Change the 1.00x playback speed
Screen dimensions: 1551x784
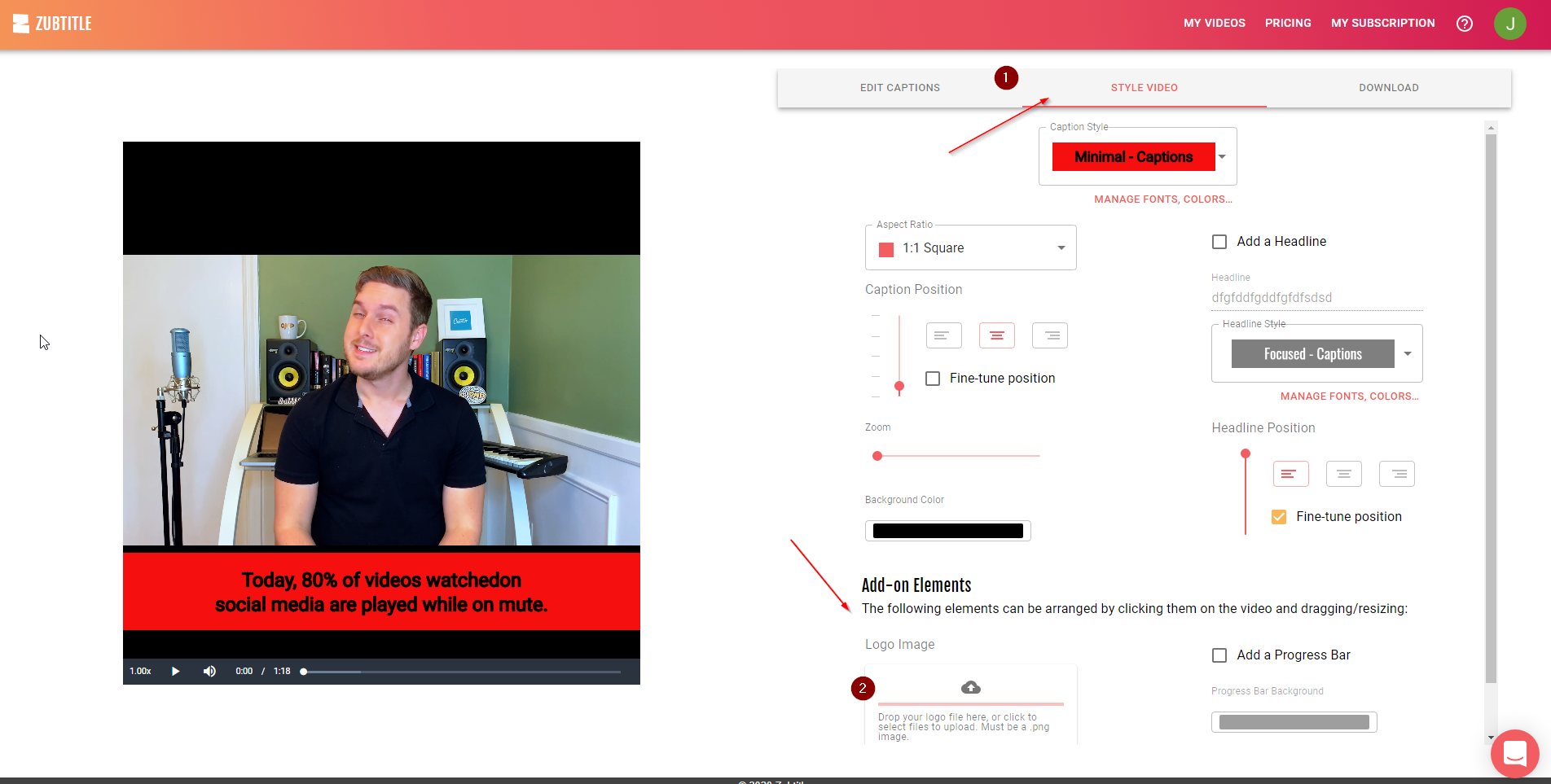[x=140, y=671]
